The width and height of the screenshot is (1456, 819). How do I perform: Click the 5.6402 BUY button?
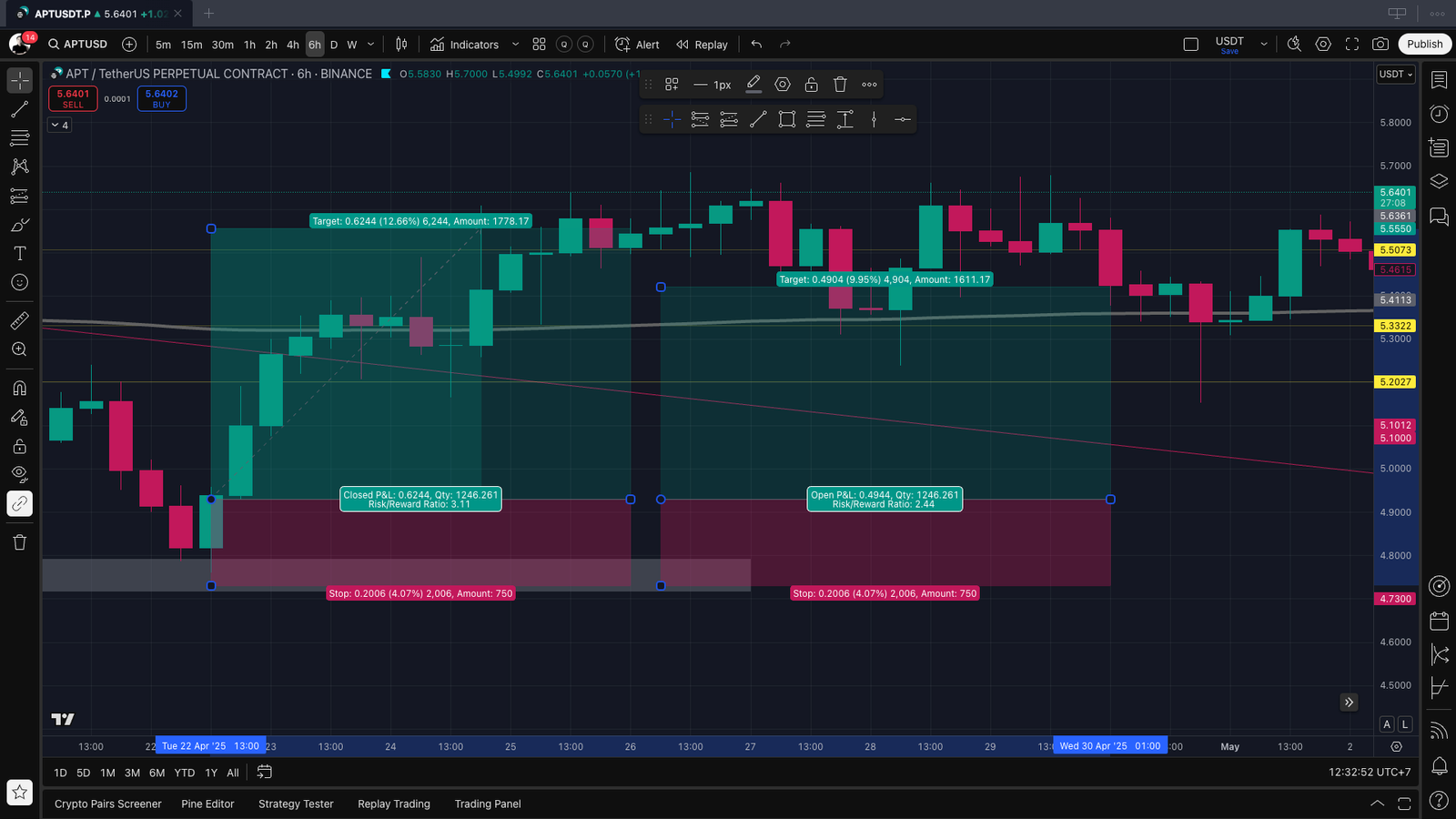pyautogui.click(x=162, y=98)
